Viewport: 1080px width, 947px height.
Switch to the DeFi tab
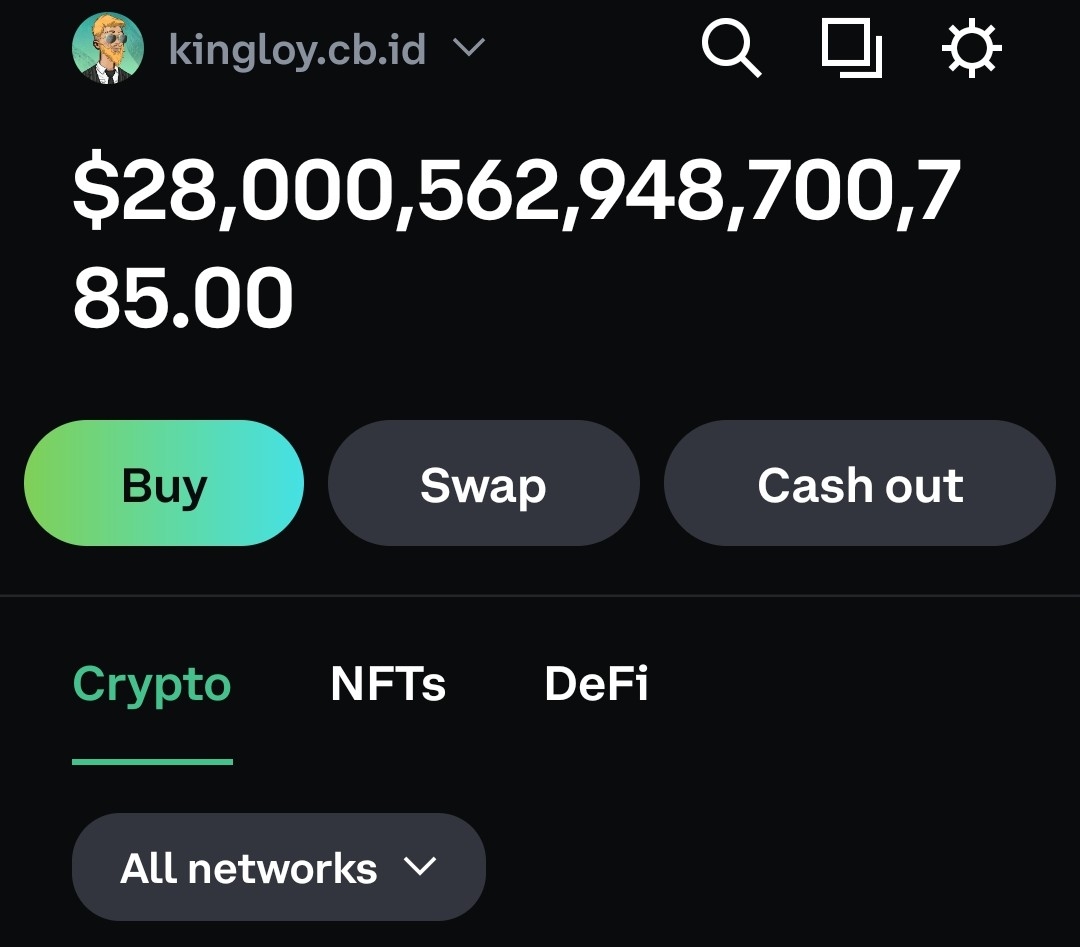(596, 684)
